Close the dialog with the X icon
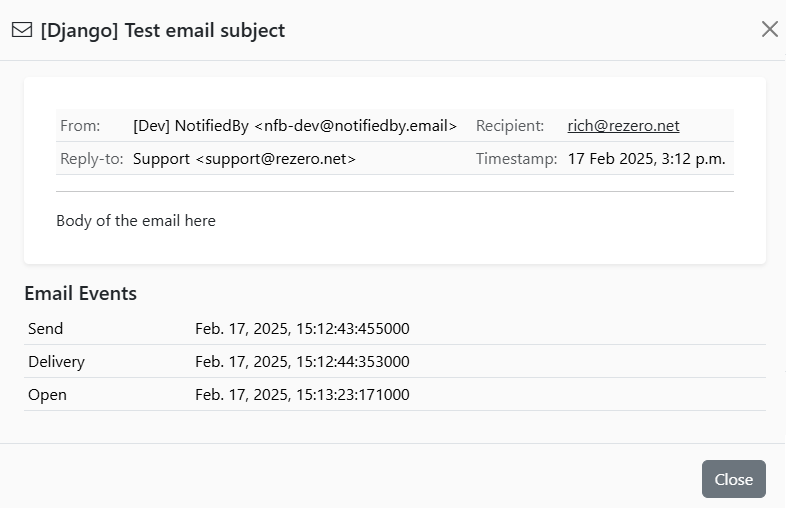 (769, 29)
